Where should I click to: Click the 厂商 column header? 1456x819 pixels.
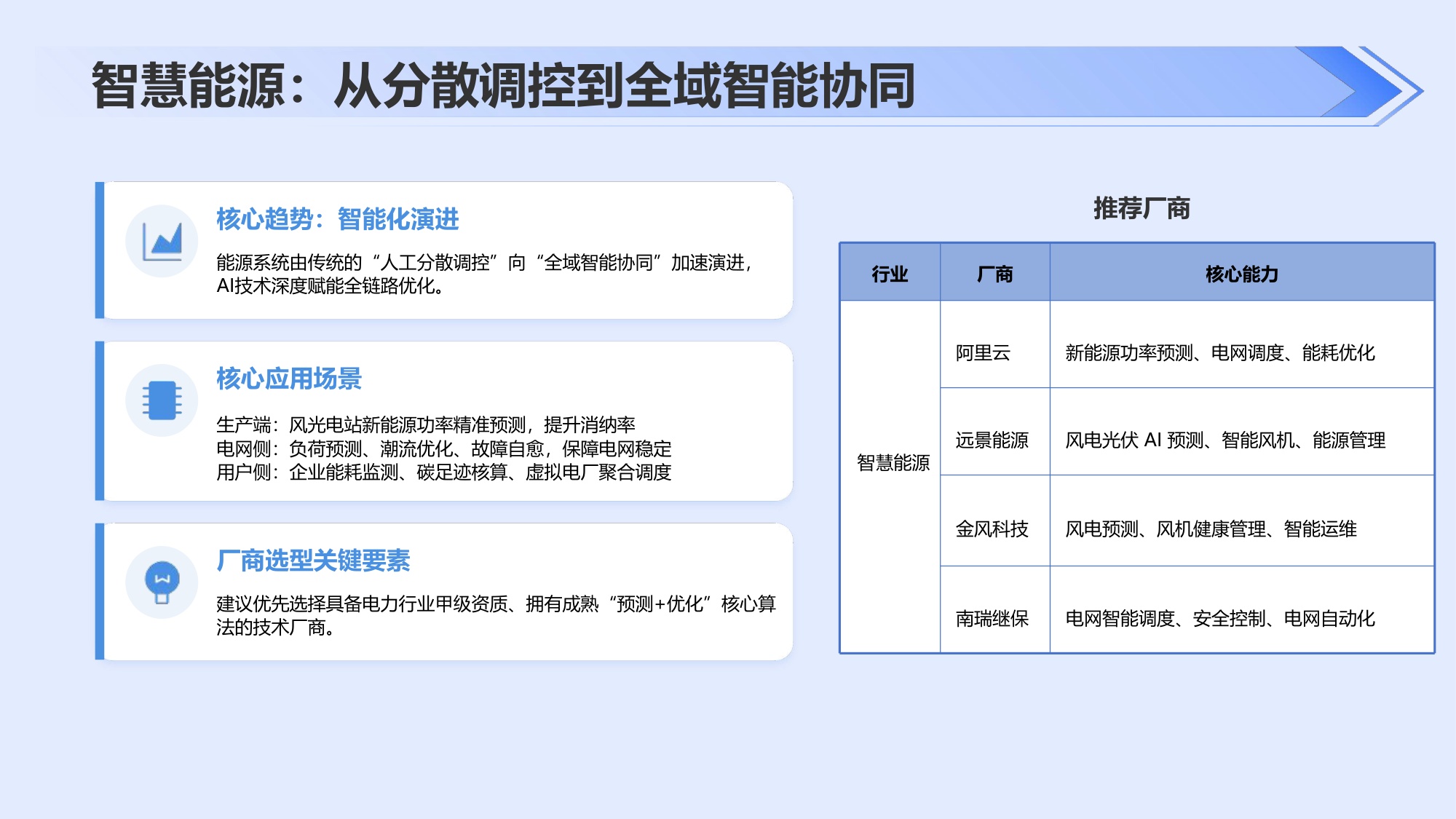[x=994, y=272]
